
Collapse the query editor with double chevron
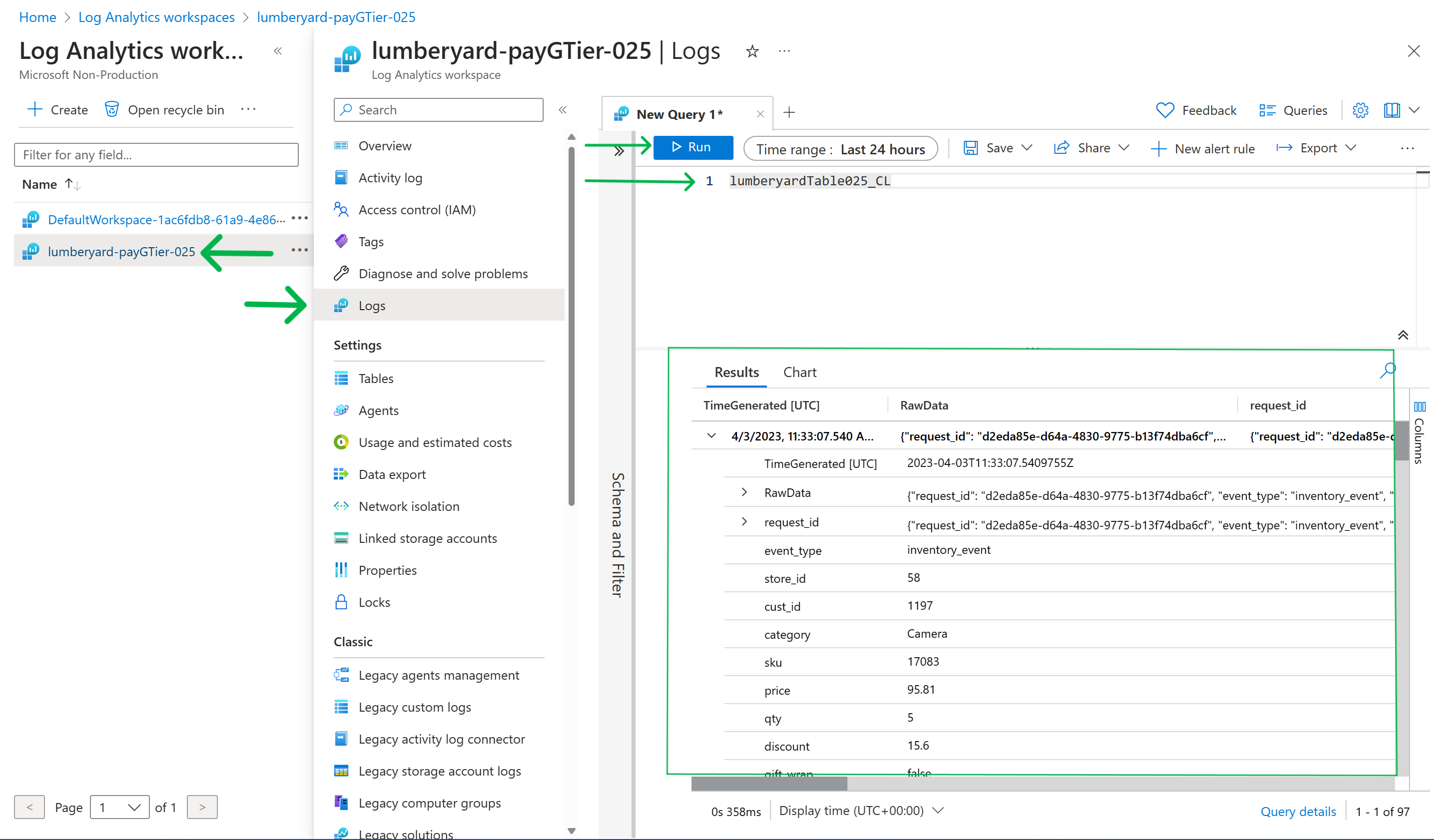point(1403,335)
